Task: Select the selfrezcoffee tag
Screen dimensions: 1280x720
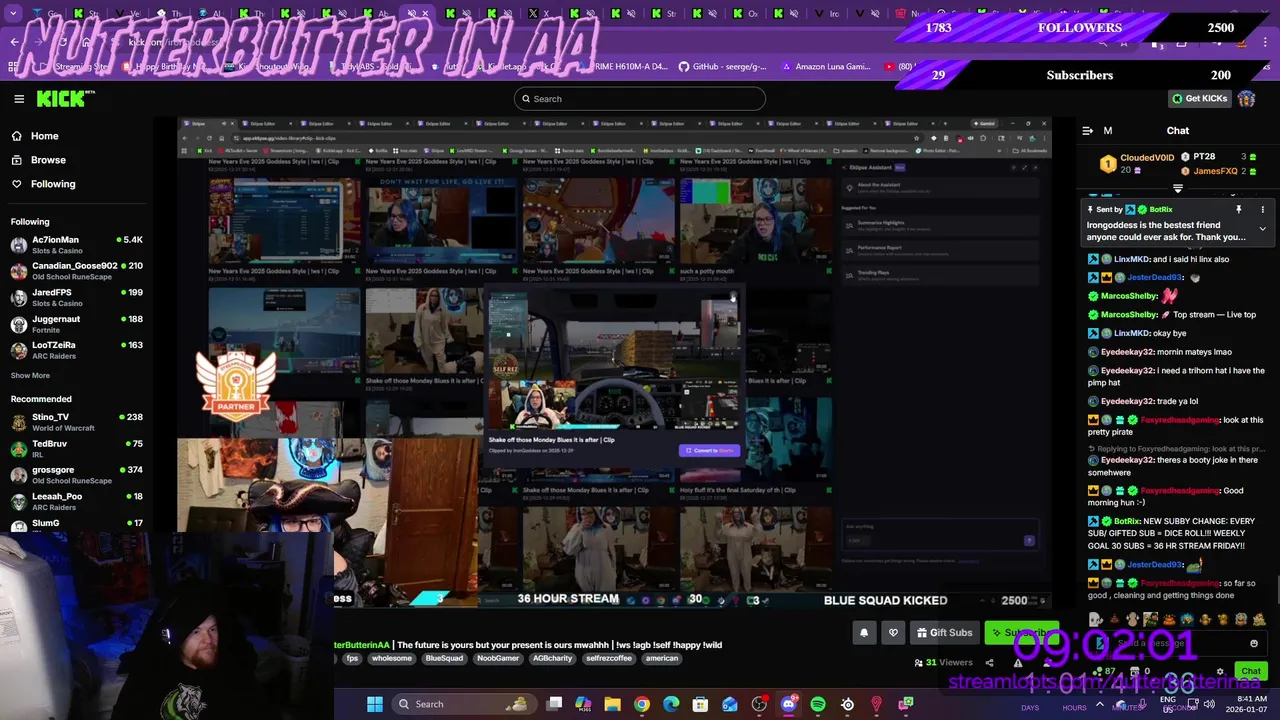Action: coord(609,659)
